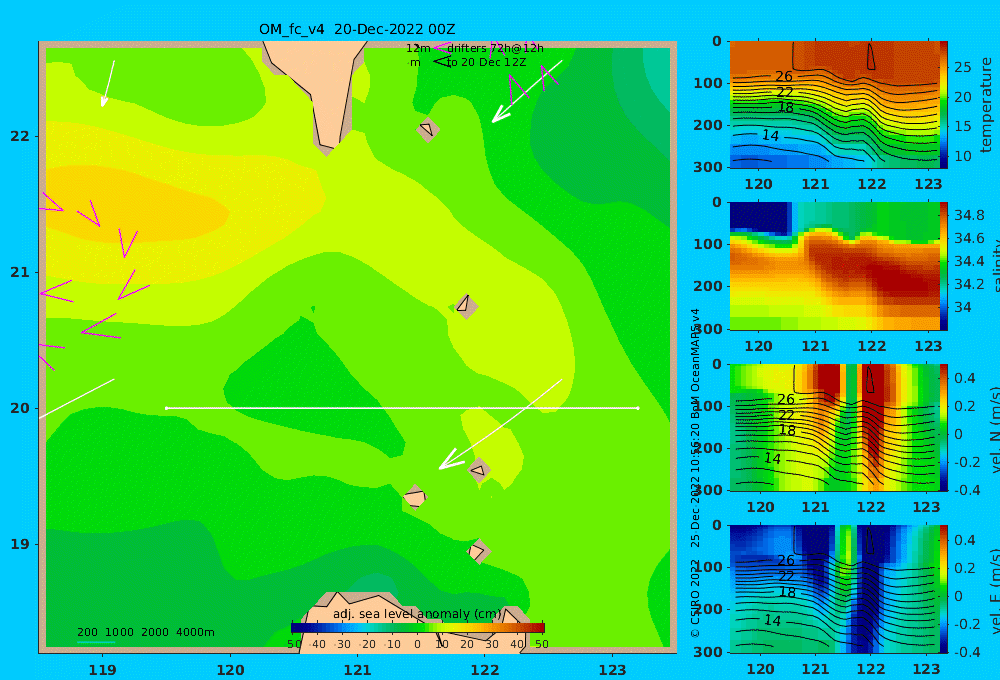The height and width of the screenshot is (680, 1000).
Task: Select the 'vel. N (m/s)' axis label
Action: point(994,430)
